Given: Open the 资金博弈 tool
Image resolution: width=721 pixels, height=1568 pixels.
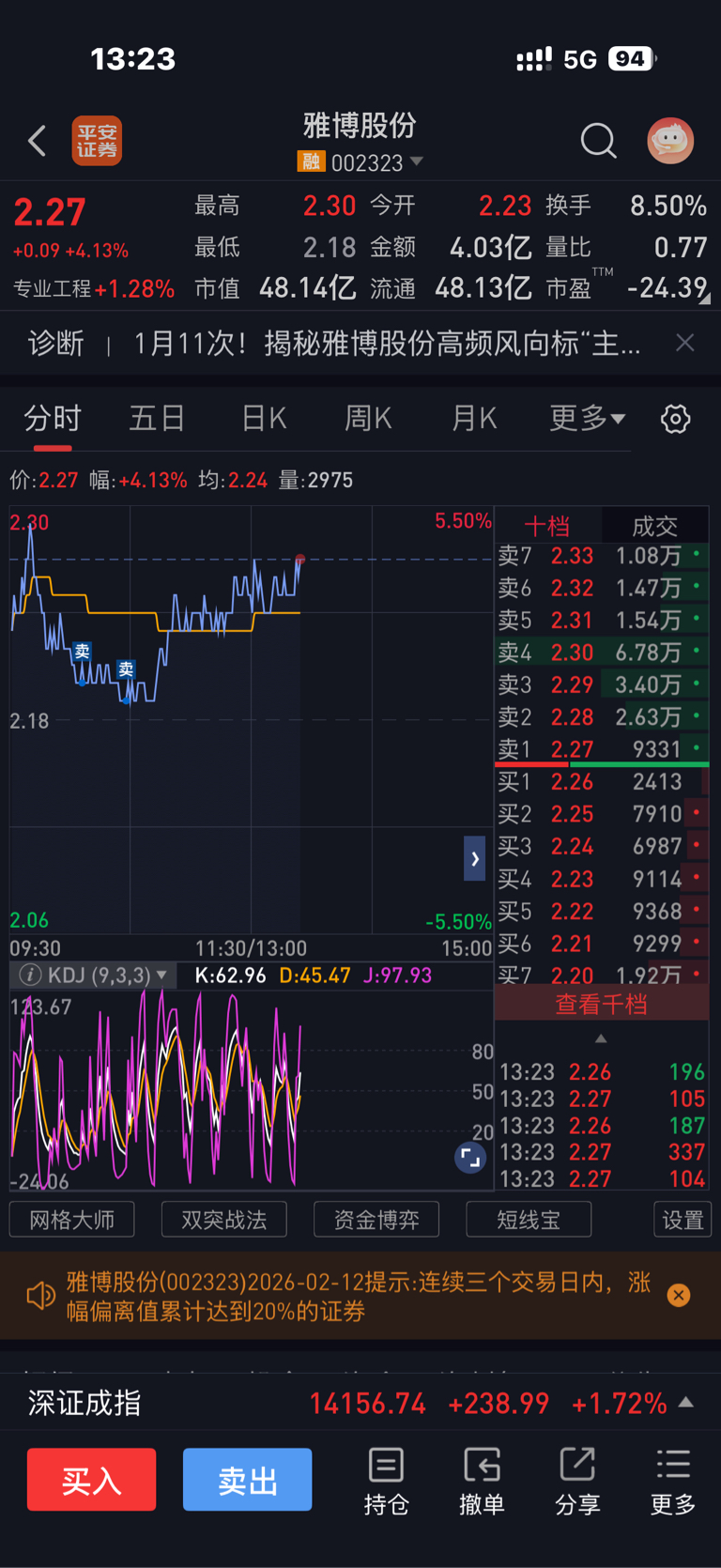Looking at the screenshot, I should click(376, 1220).
